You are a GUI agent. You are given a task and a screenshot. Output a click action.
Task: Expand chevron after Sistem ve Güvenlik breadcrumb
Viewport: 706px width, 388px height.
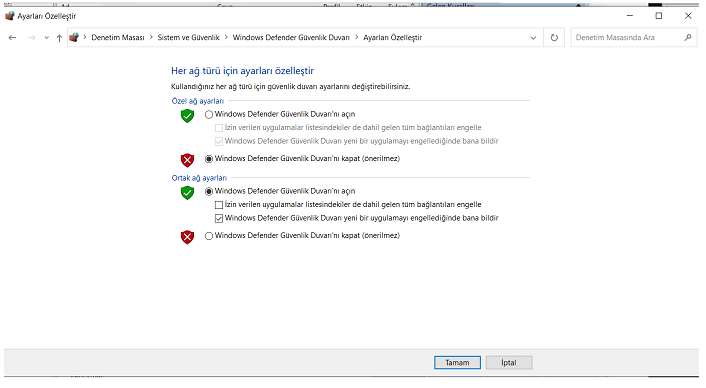pos(226,37)
